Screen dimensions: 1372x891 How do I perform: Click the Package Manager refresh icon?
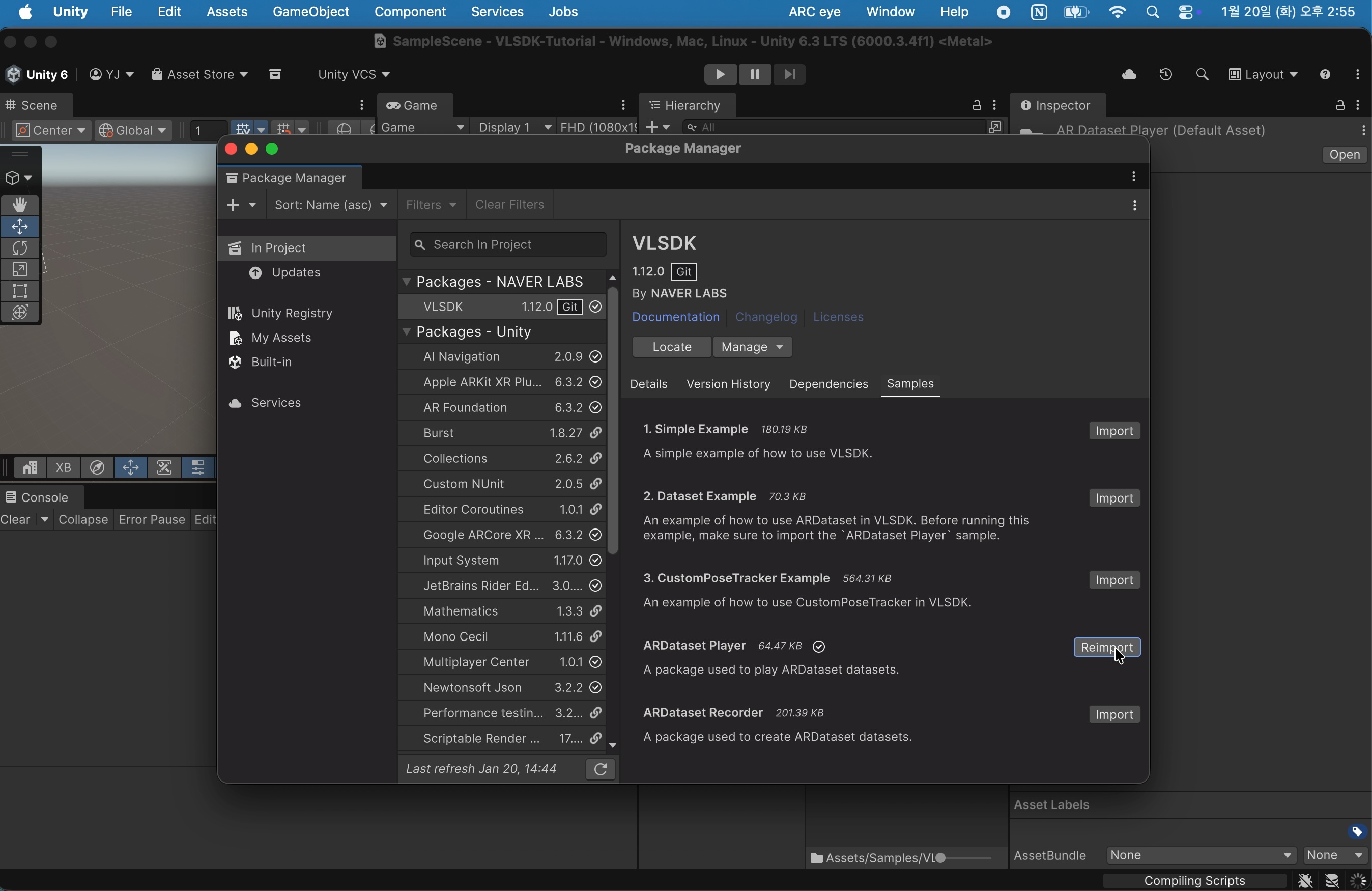(600, 769)
